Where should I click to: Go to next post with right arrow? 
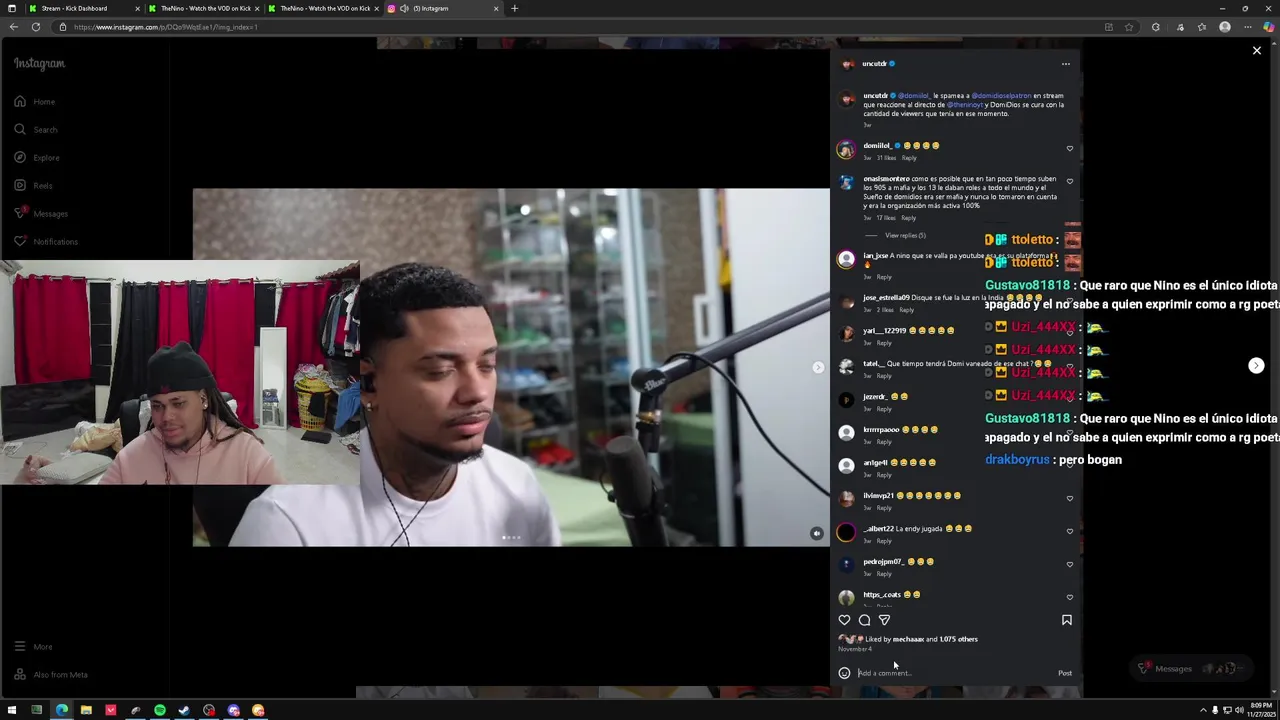coord(1256,366)
